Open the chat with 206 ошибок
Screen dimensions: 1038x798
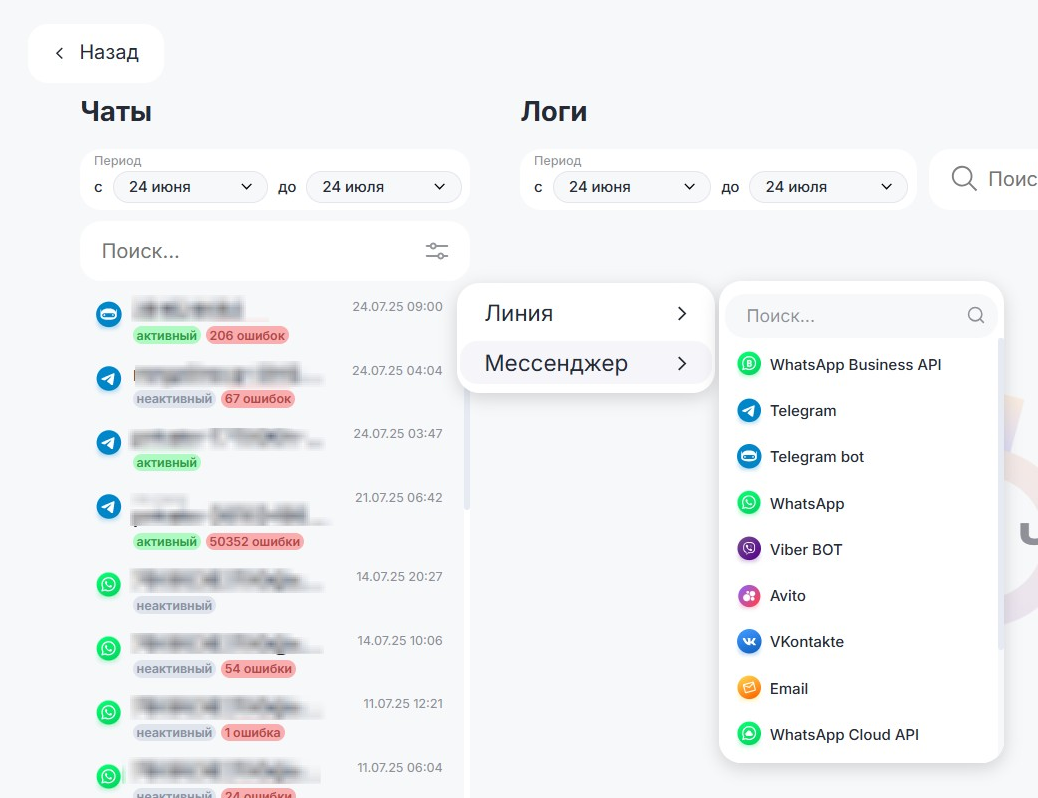[x=270, y=320]
